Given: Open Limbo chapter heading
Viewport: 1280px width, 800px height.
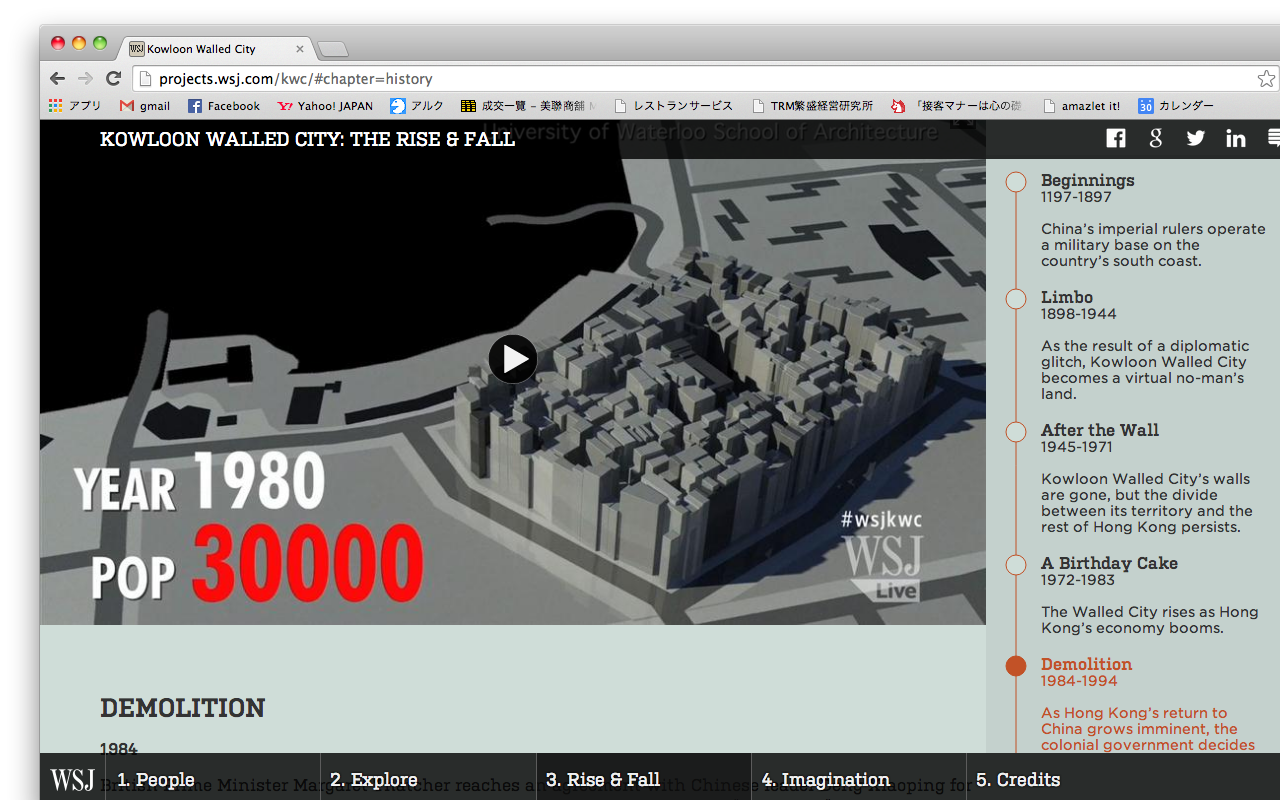Looking at the screenshot, I should tap(1067, 297).
